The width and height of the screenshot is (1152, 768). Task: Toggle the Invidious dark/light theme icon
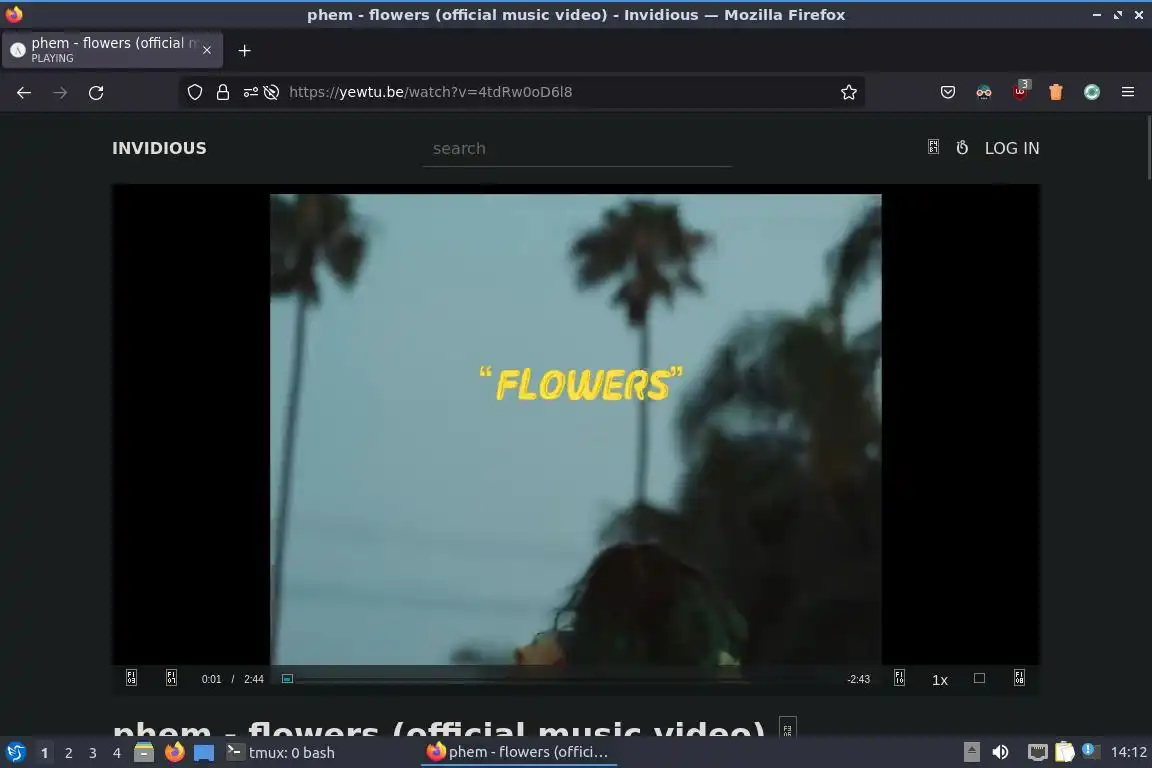pos(933,148)
